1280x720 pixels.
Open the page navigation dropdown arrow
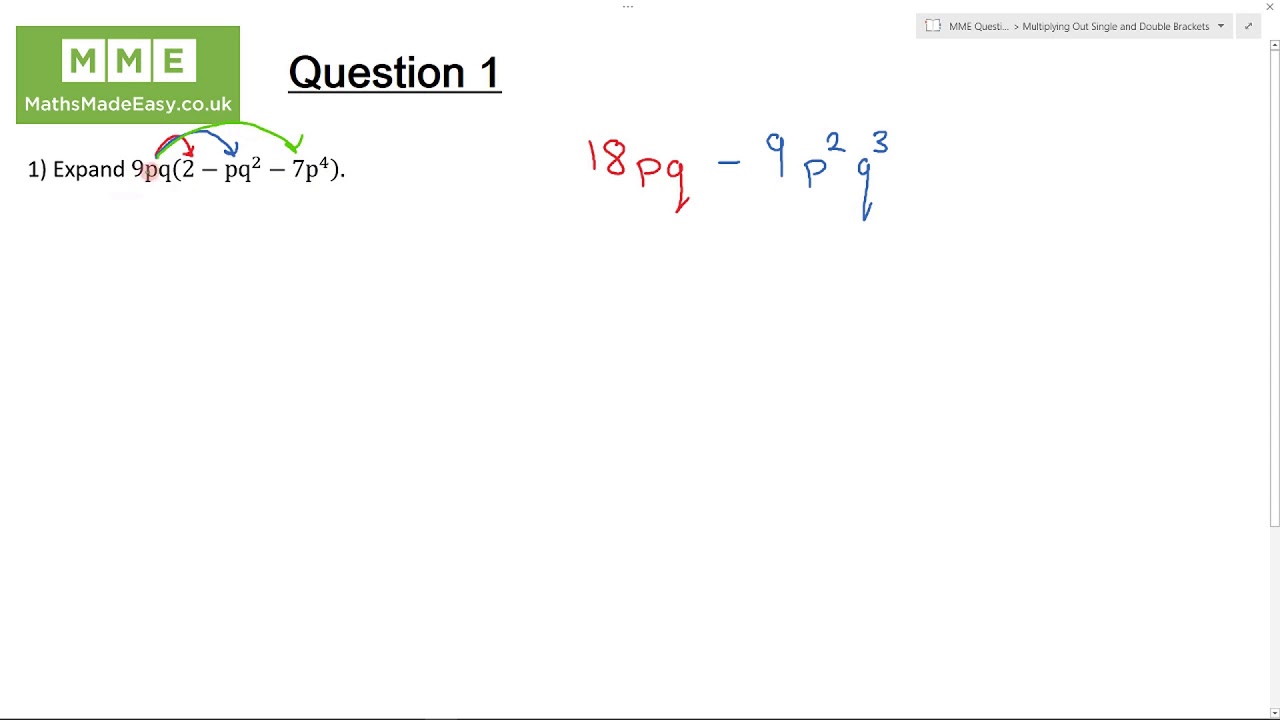click(1220, 26)
